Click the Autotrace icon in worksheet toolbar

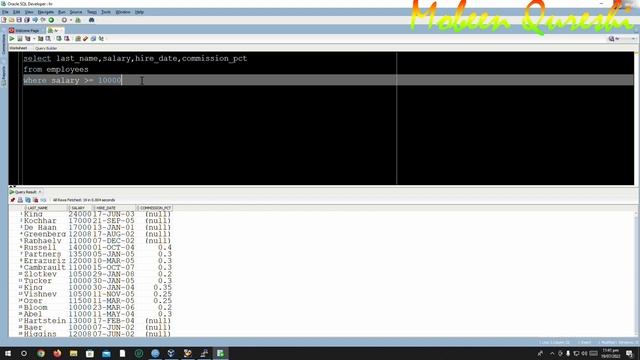40,39
